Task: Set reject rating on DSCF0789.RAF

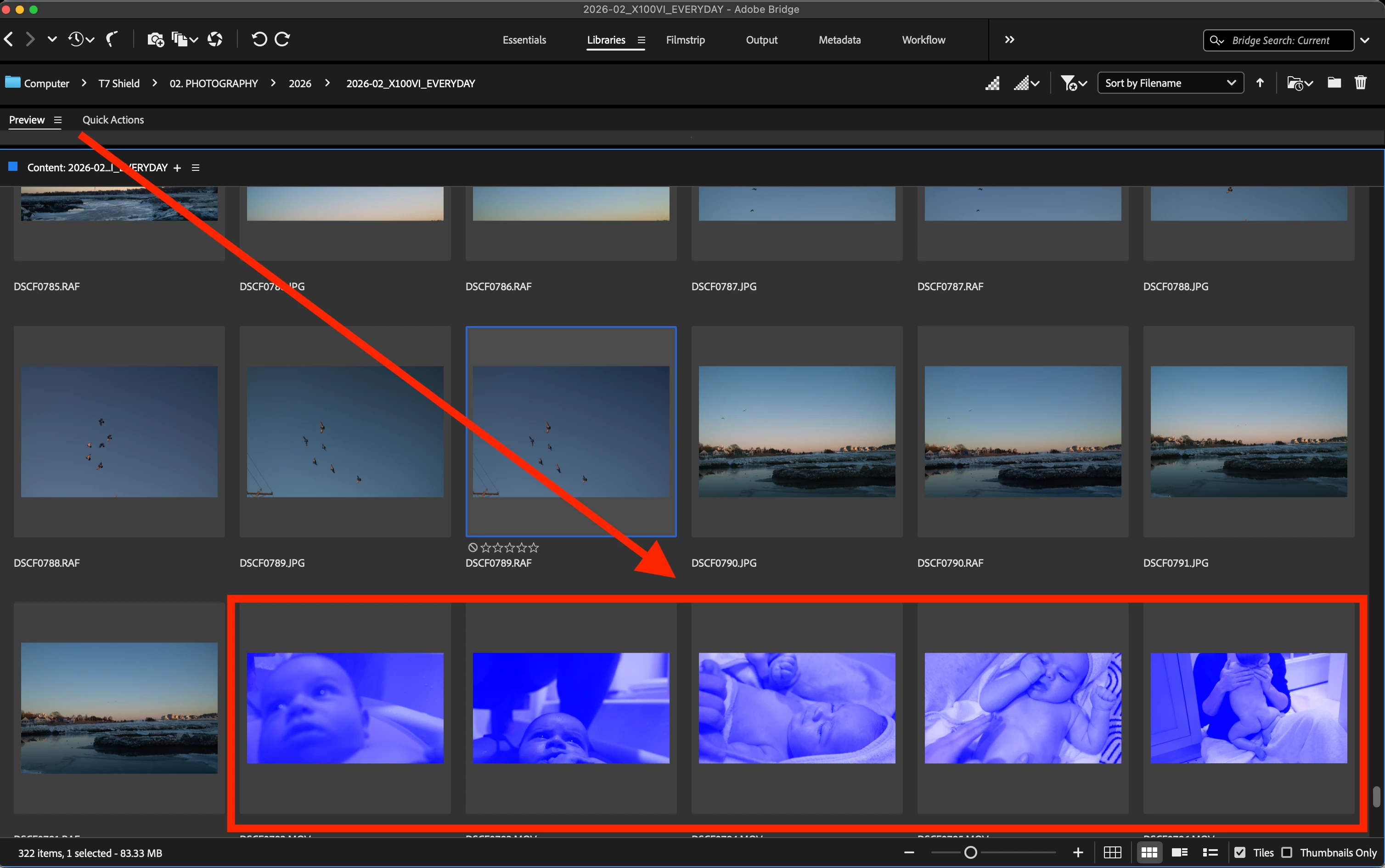Action: 473,547
